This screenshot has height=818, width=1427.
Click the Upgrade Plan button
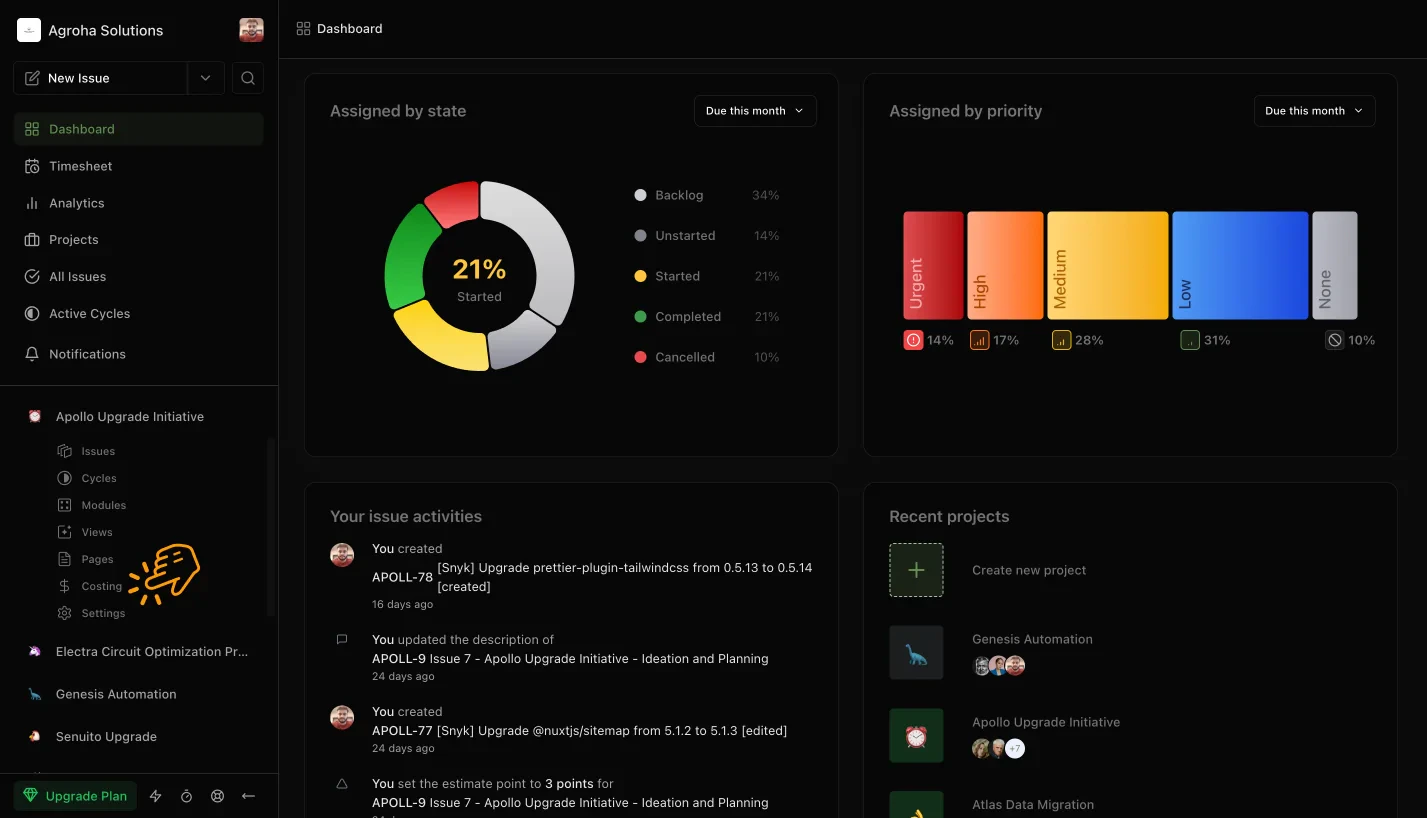(x=75, y=795)
